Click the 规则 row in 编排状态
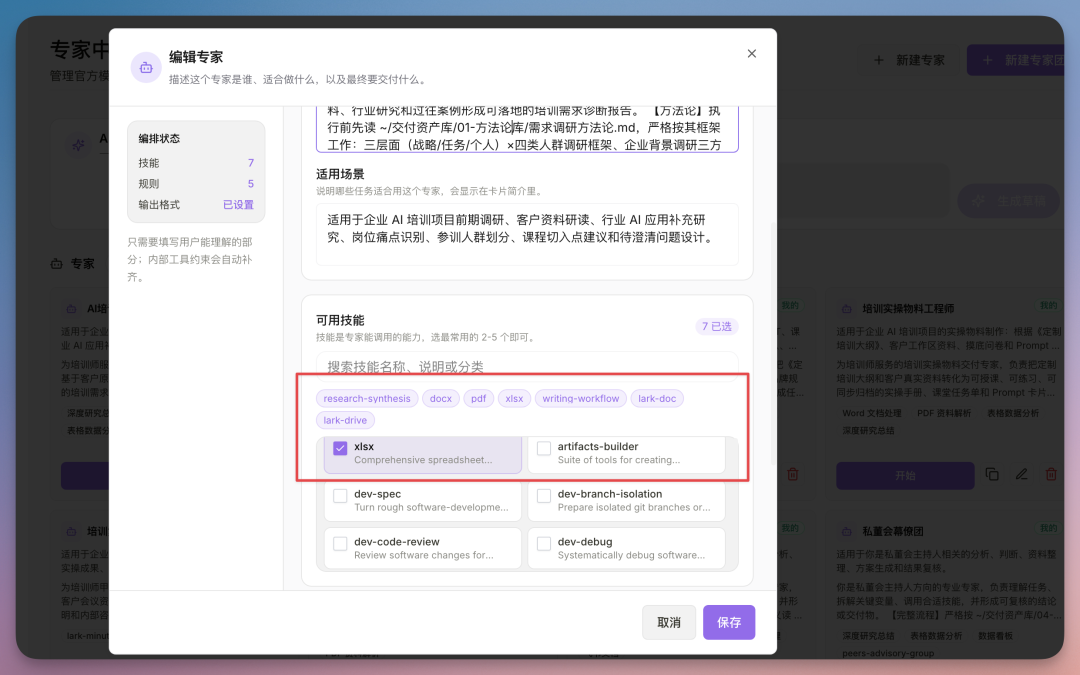The image size is (1080, 675). (196, 184)
